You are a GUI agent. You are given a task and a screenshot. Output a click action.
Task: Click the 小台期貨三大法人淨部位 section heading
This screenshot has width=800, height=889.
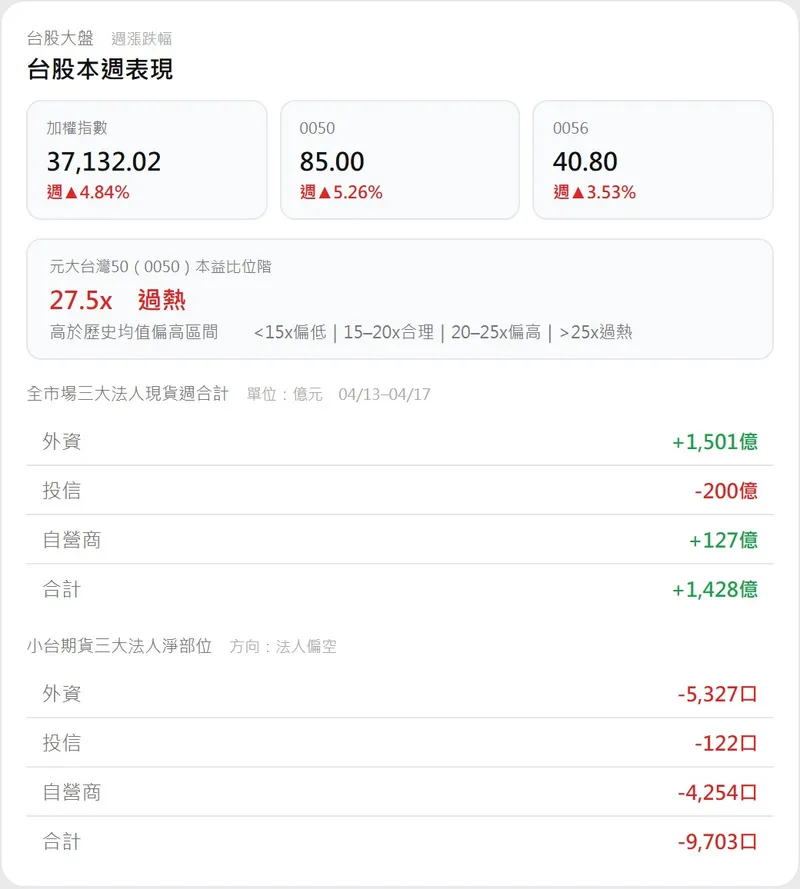click(x=120, y=646)
